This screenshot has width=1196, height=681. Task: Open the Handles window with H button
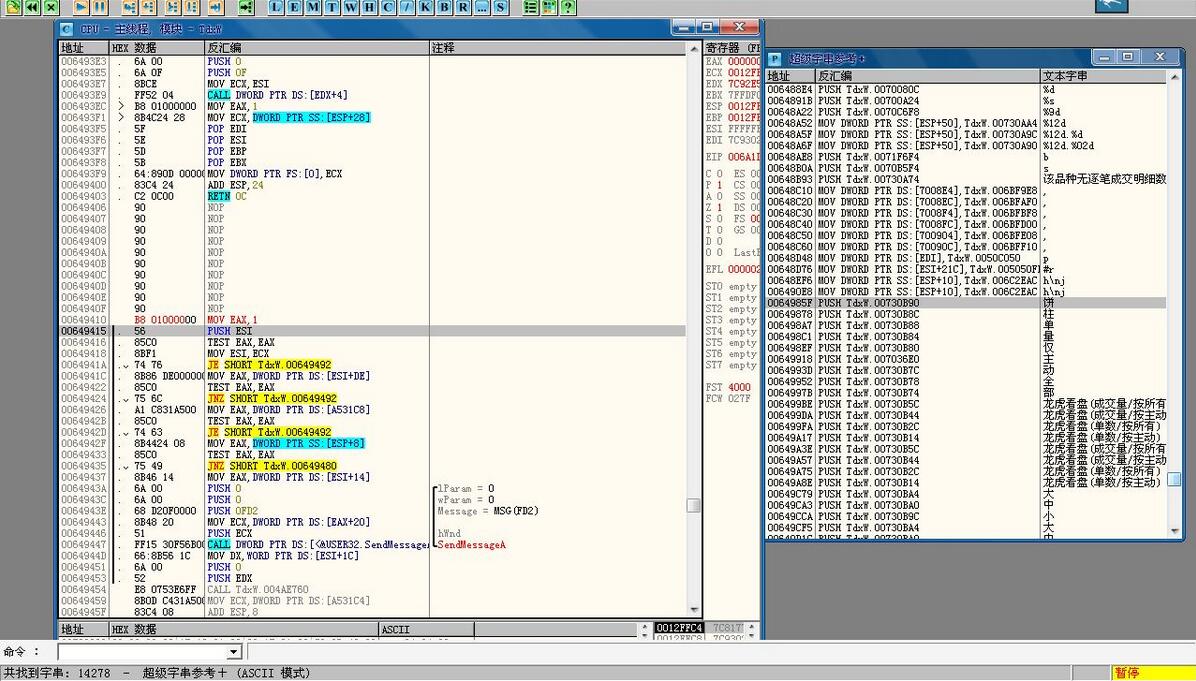pyautogui.click(x=369, y=7)
